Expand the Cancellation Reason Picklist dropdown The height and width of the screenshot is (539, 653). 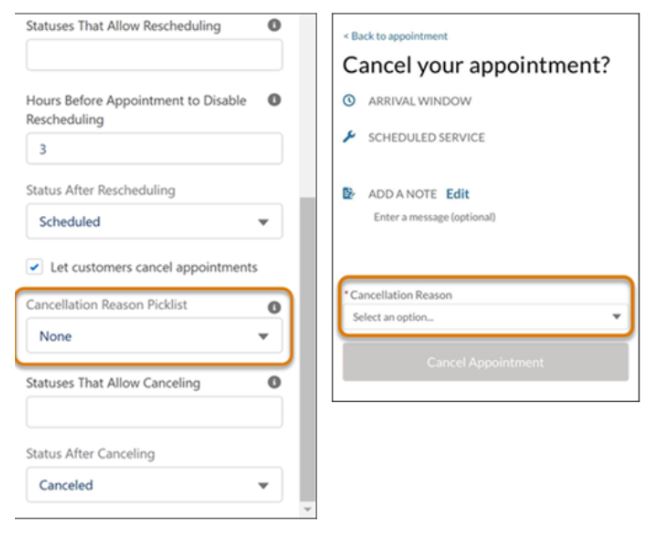coord(149,337)
